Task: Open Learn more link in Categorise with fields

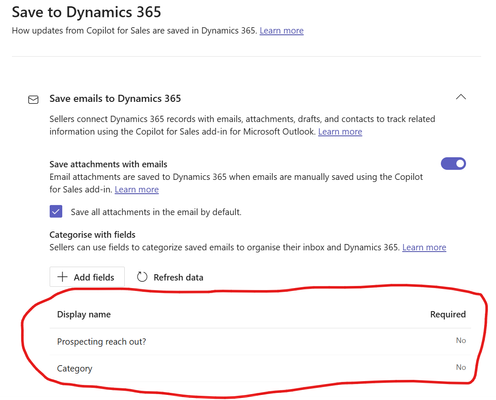Action: [x=424, y=247]
